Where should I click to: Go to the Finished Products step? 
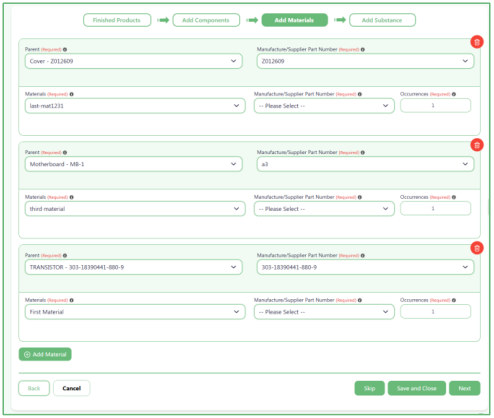click(117, 20)
